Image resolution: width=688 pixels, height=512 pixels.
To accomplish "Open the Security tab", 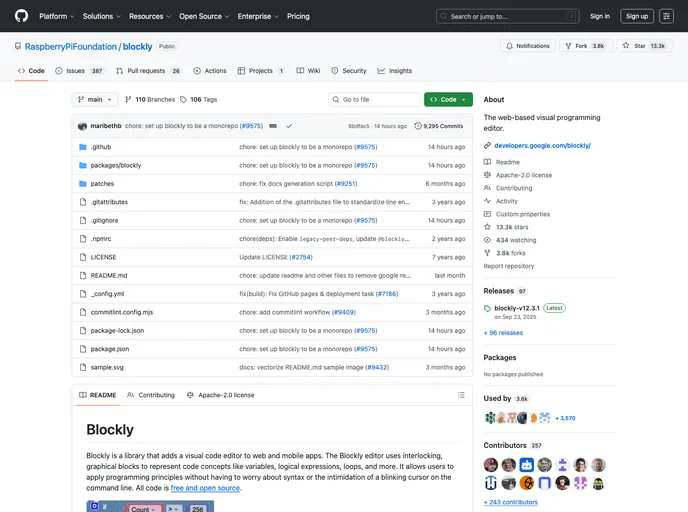I will [x=349, y=71].
